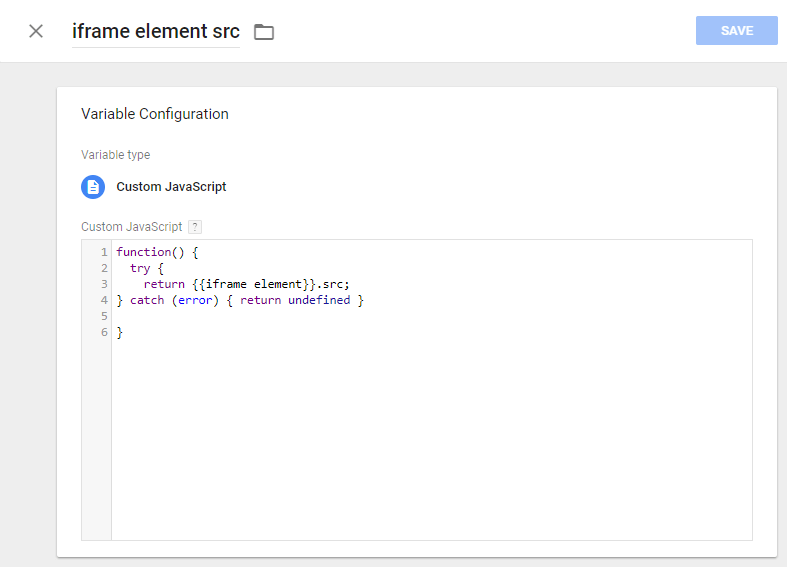Click the closing brace on line six
787x567 pixels.
pos(120,332)
